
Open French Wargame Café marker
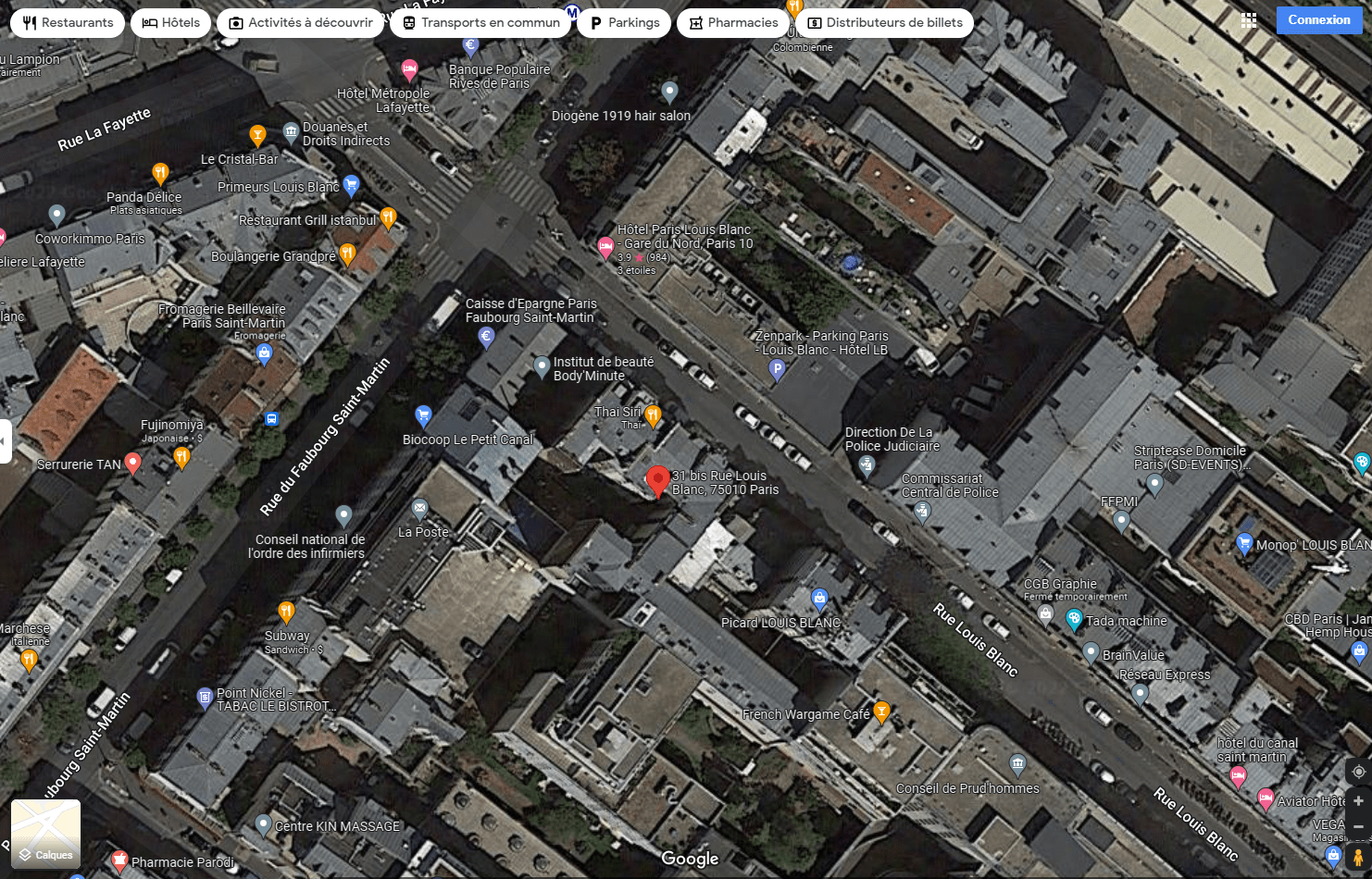(882, 712)
